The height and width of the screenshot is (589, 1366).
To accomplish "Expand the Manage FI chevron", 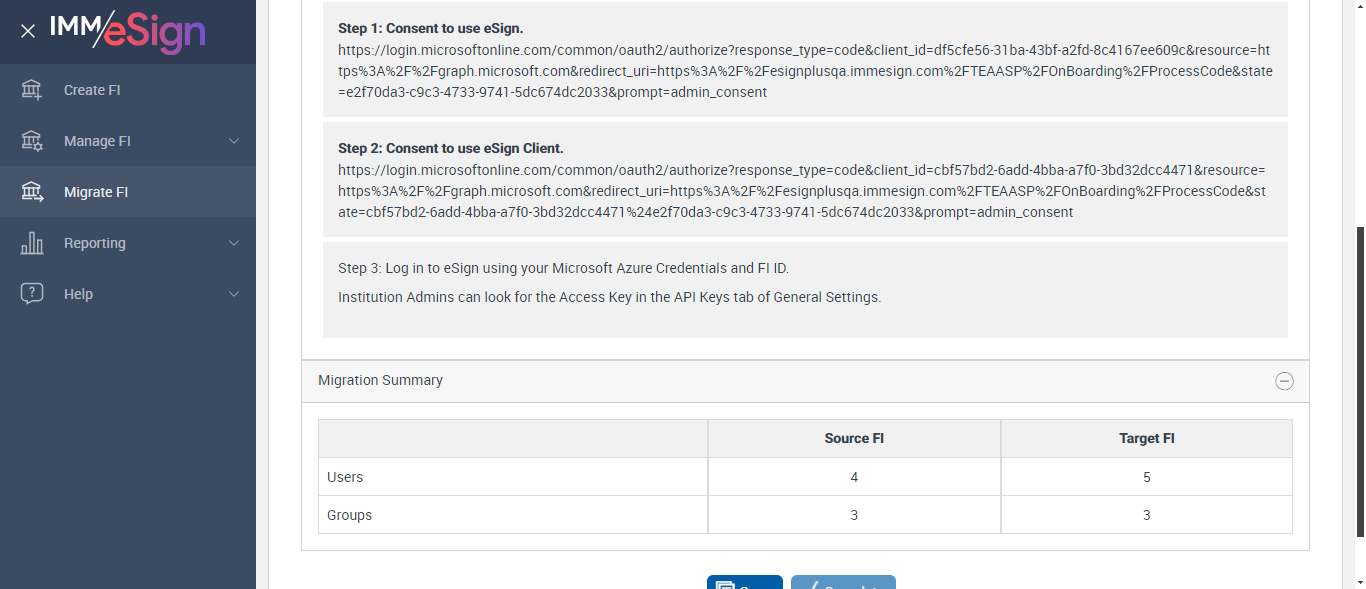I will click(234, 141).
